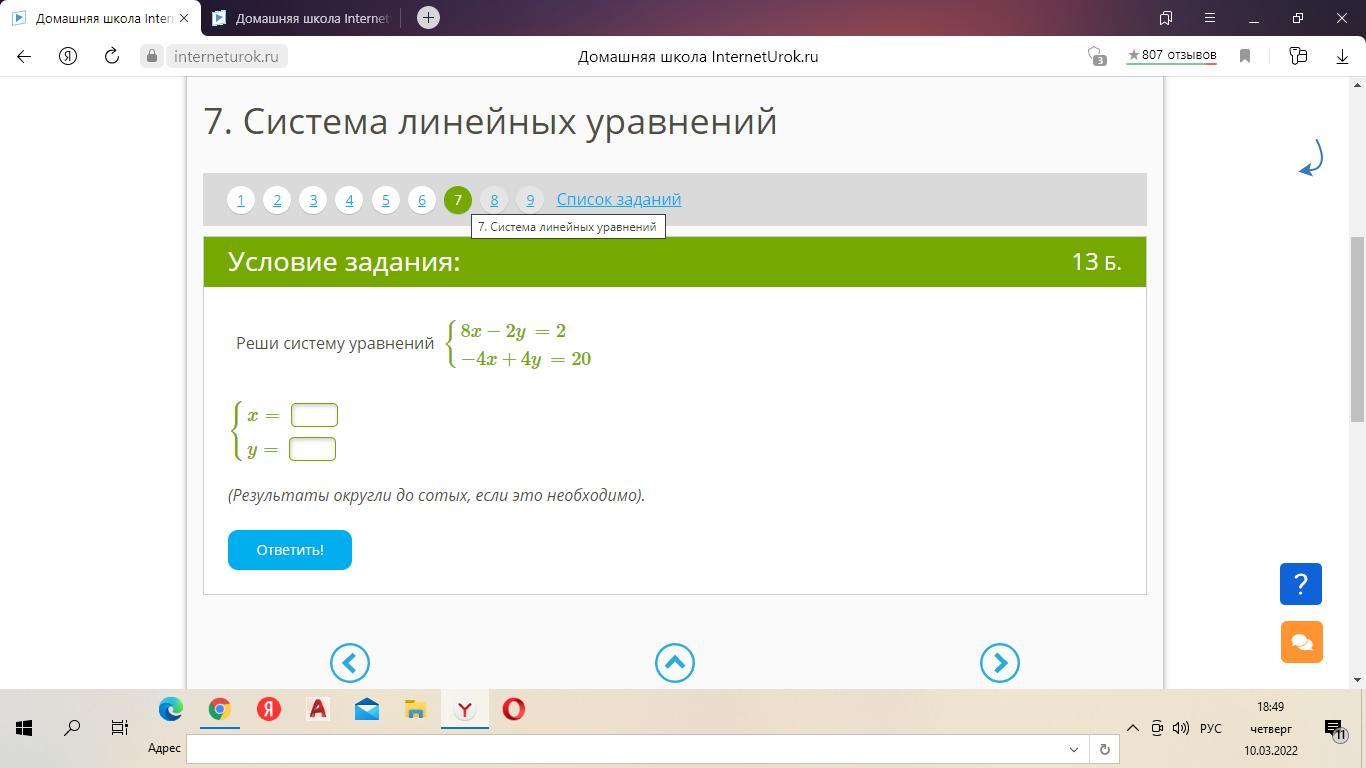Open the Yandex home button

tap(68, 56)
